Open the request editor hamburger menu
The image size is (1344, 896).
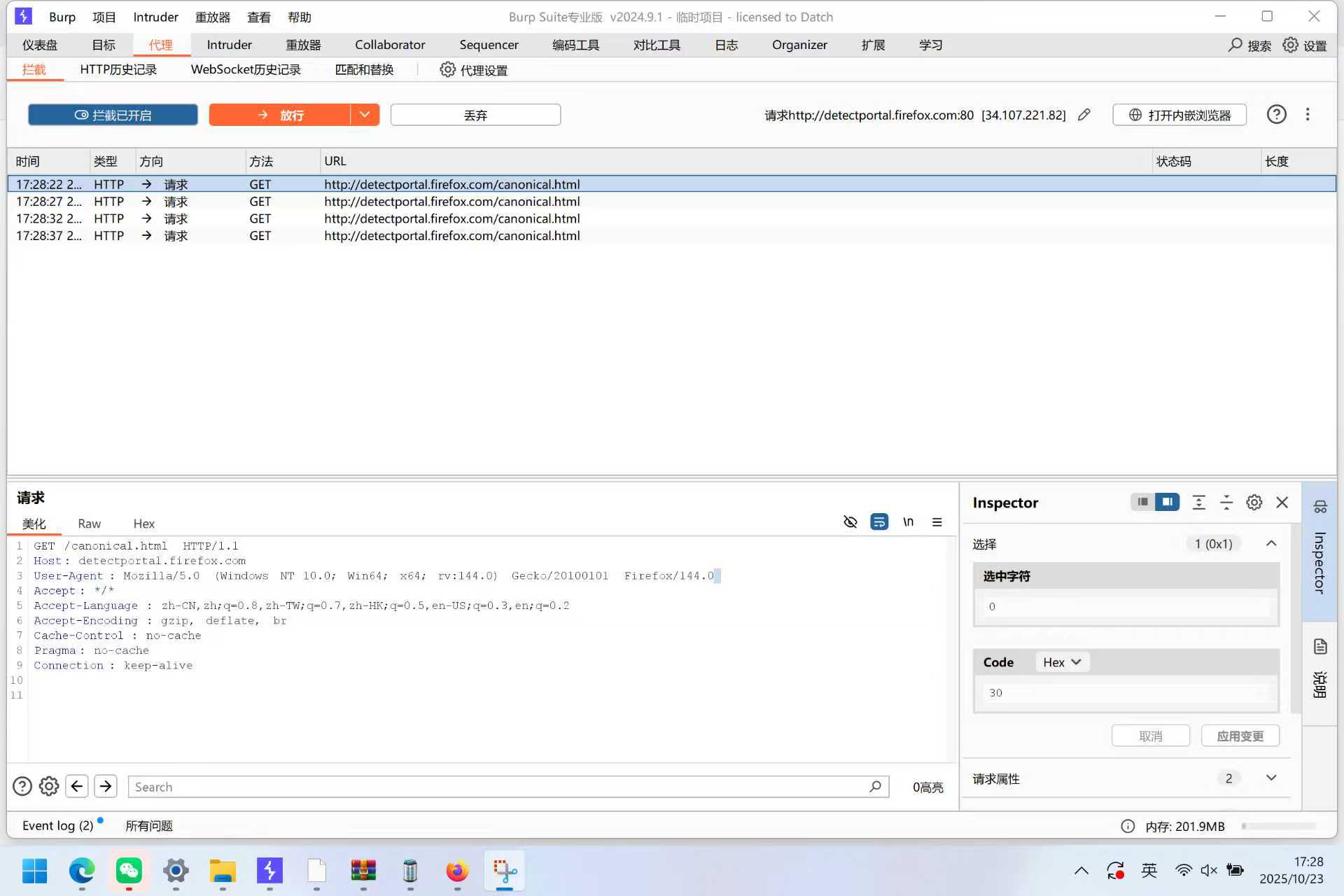tap(937, 522)
